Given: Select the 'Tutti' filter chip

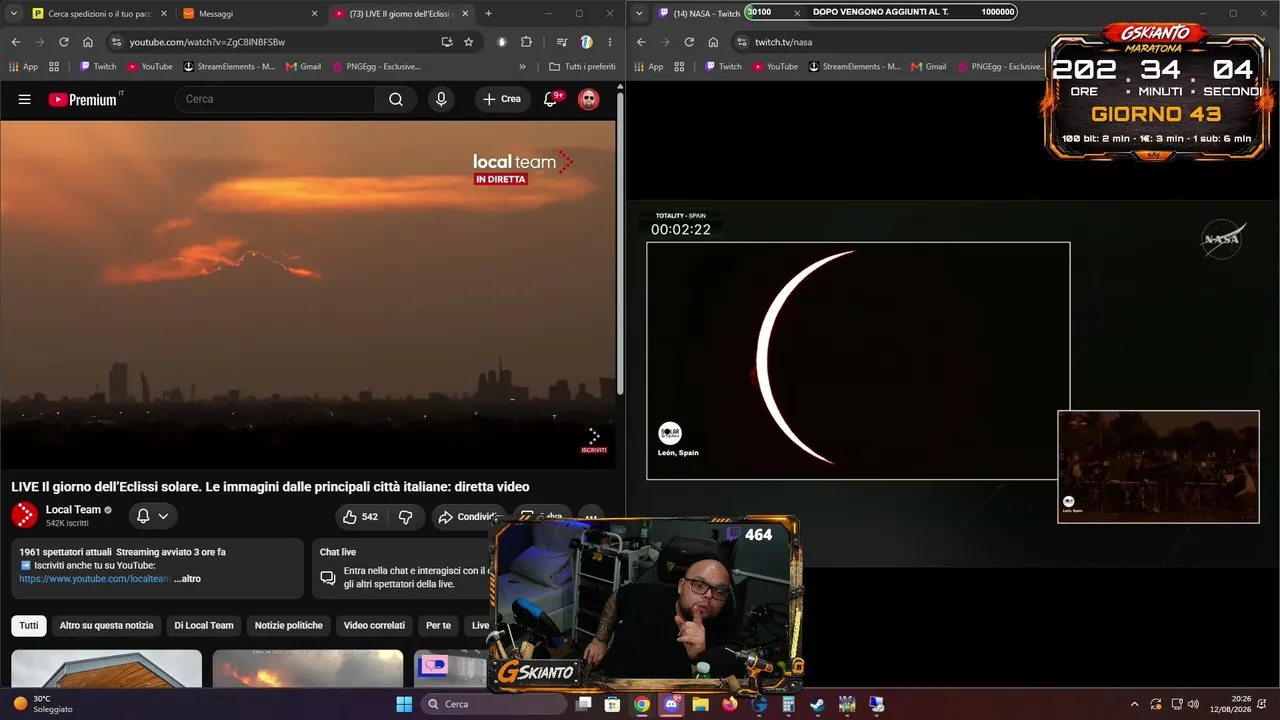Looking at the screenshot, I should point(29,626).
